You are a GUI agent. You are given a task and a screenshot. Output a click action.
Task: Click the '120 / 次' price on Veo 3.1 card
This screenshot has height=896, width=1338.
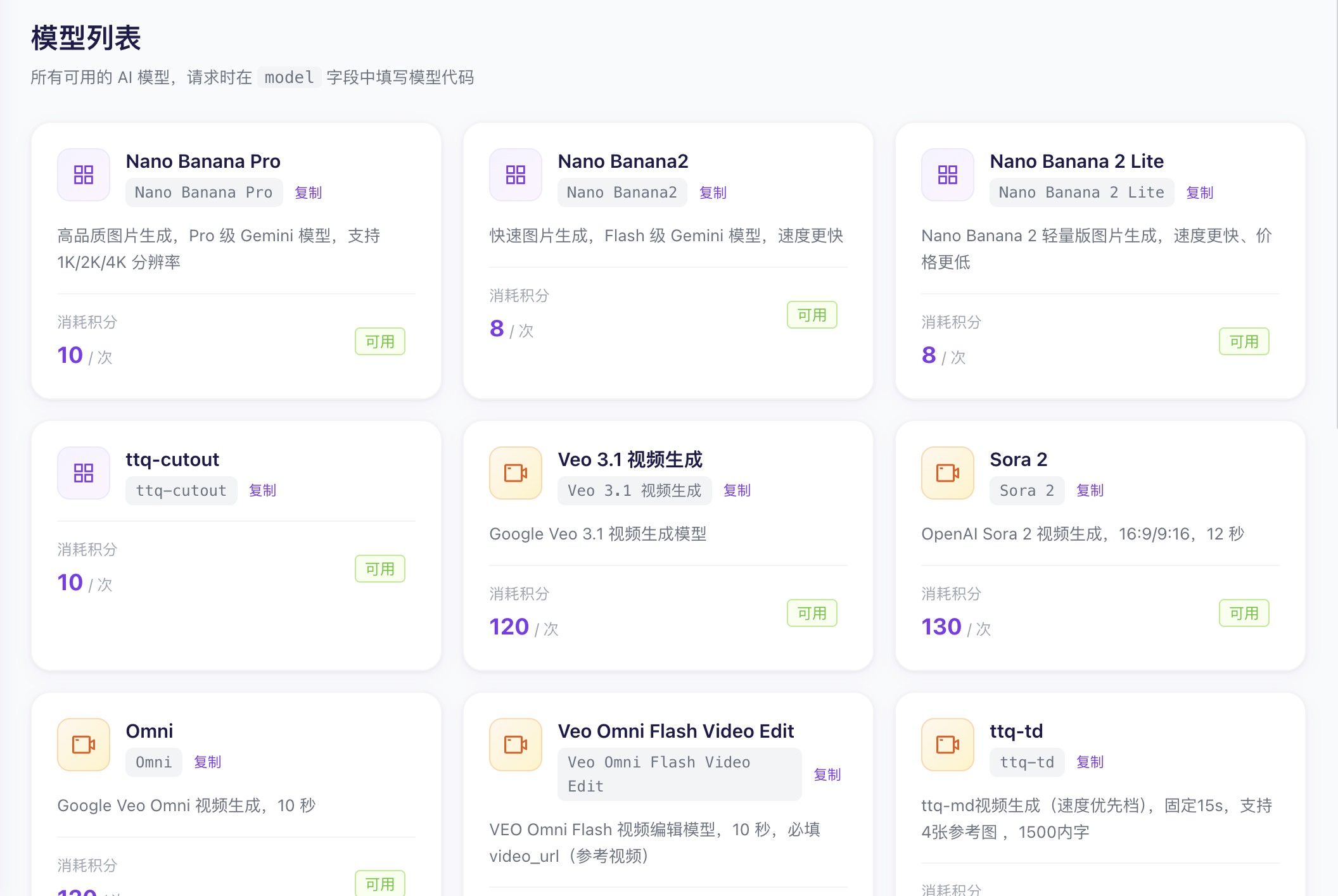[x=524, y=627]
